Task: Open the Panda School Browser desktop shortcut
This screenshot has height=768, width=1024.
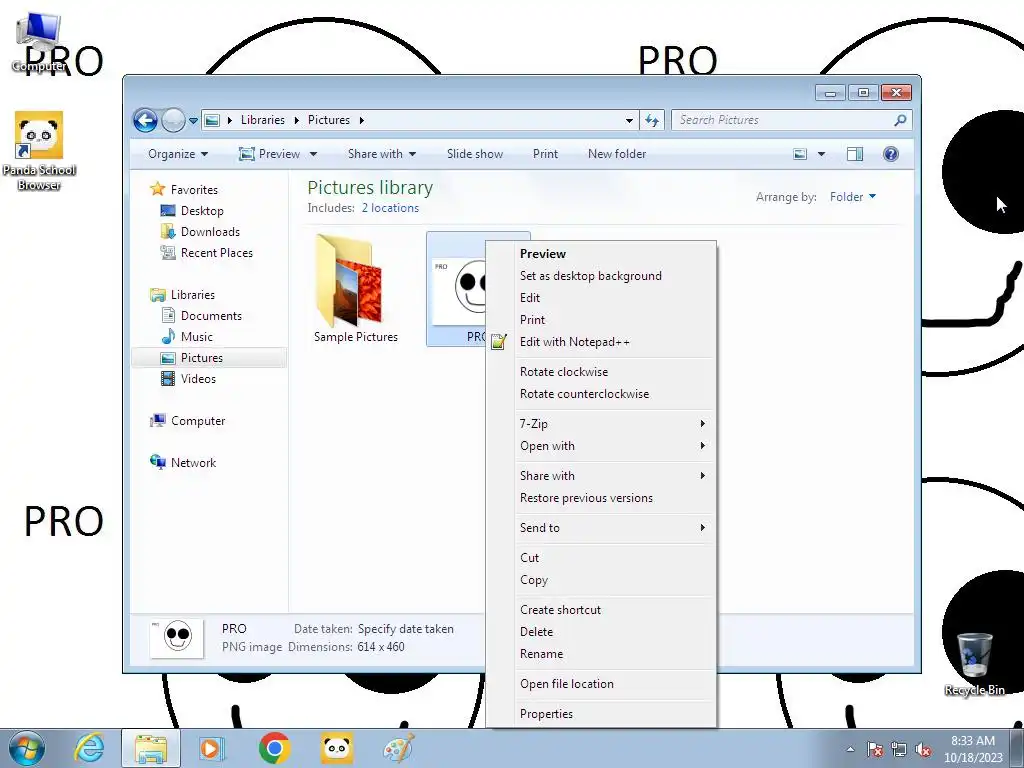Action: [x=39, y=152]
